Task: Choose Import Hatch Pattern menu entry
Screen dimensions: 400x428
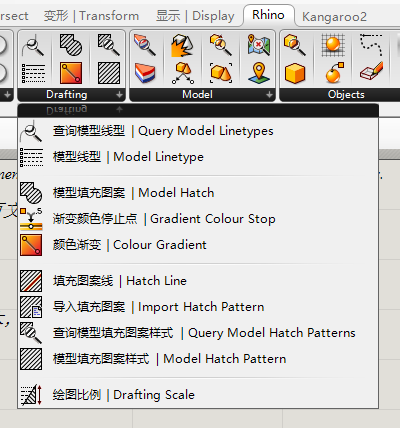Action: pyautogui.click(x=198, y=307)
